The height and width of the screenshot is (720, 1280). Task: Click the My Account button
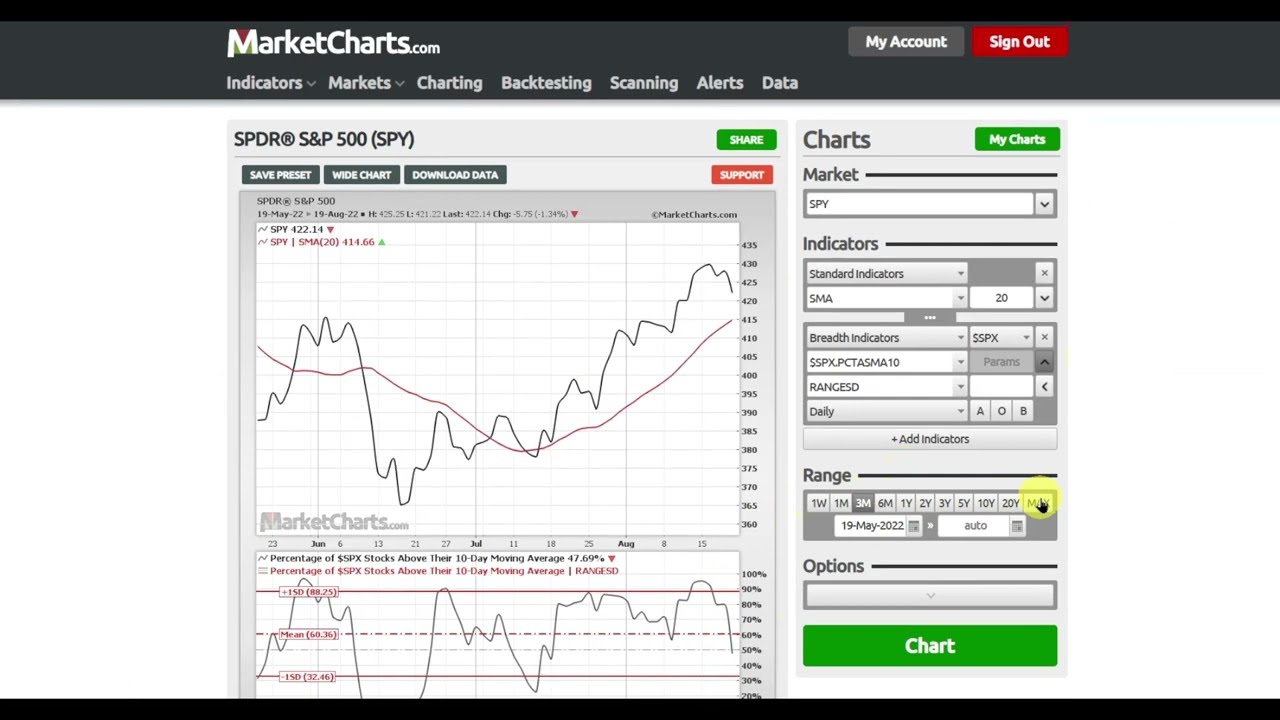(x=906, y=42)
